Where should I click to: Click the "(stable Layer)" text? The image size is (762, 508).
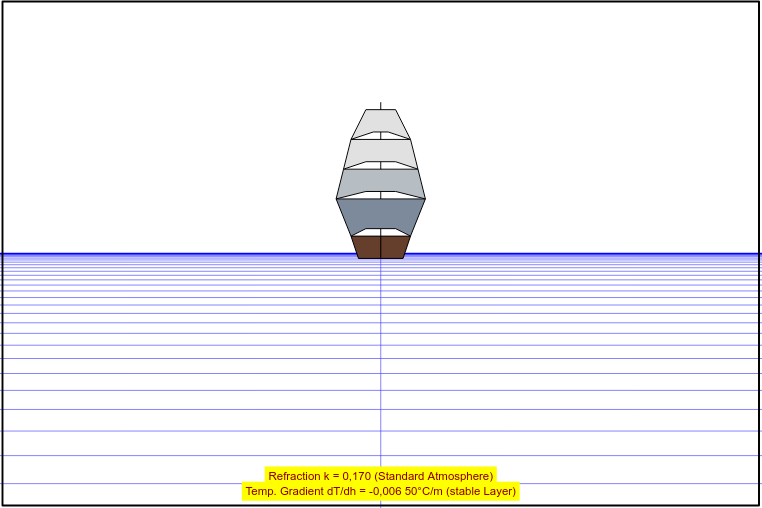coord(480,491)
